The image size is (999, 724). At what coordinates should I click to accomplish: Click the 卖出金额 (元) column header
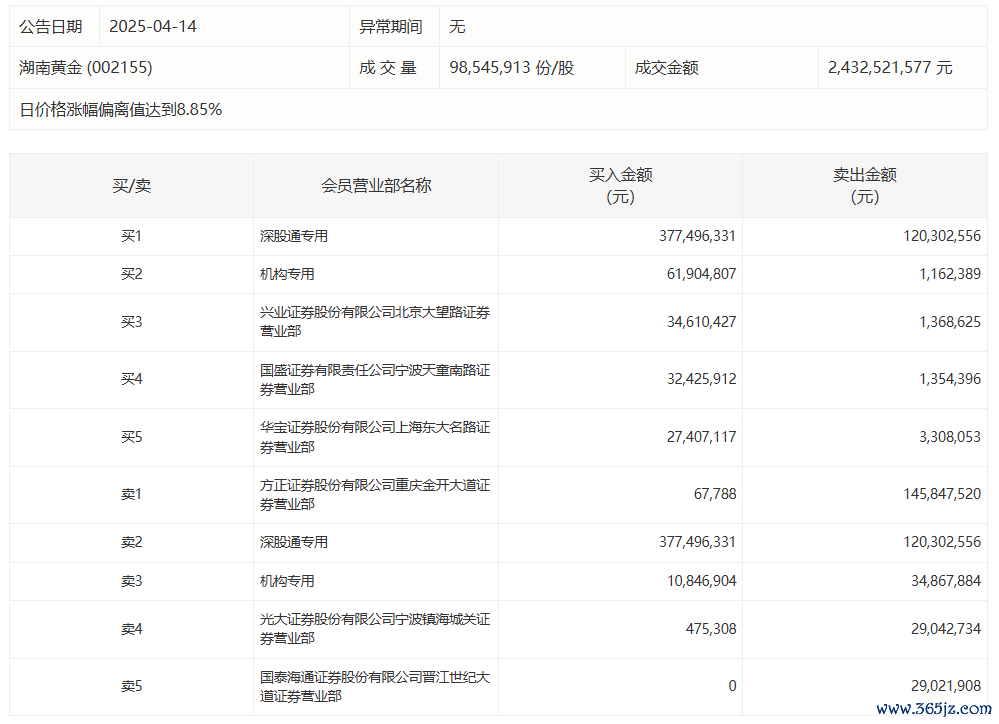tap(865, 185)
